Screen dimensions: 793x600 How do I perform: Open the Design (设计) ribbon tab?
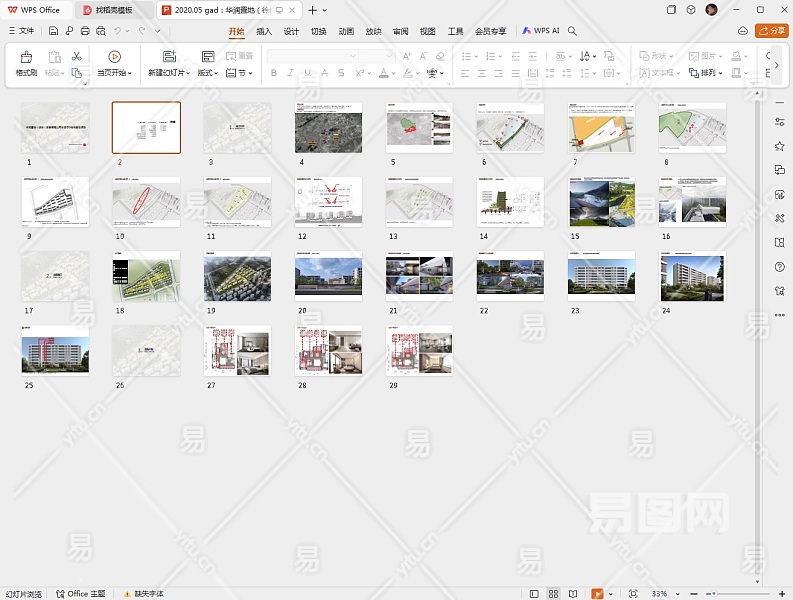click(x=291, y=31)
